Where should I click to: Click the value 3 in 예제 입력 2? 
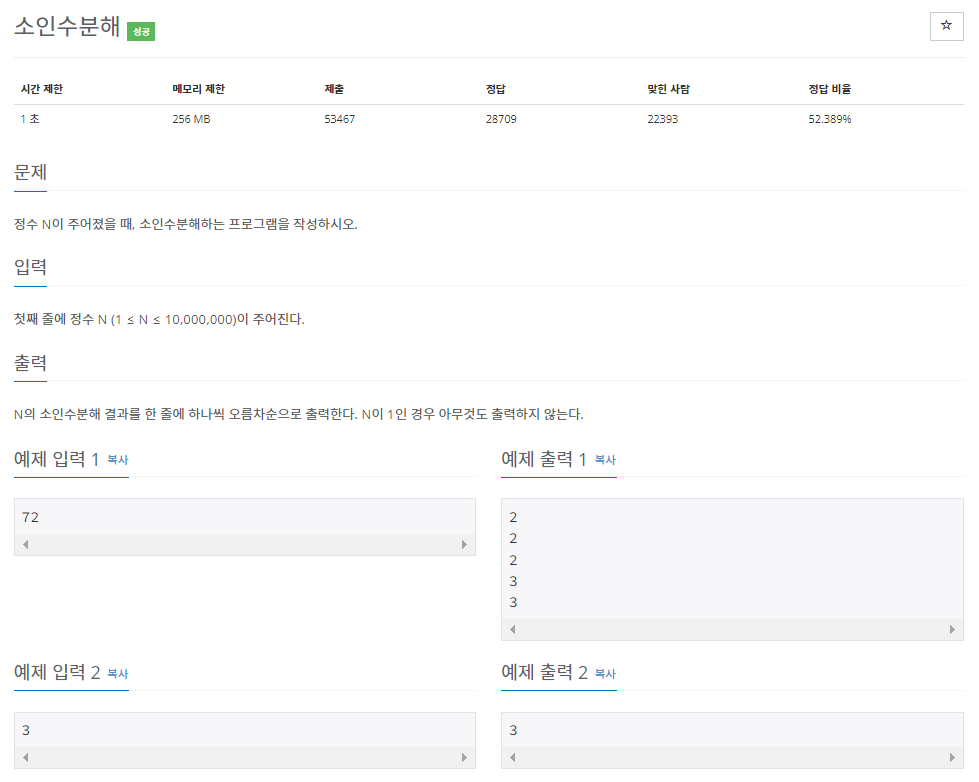(26, 730)
